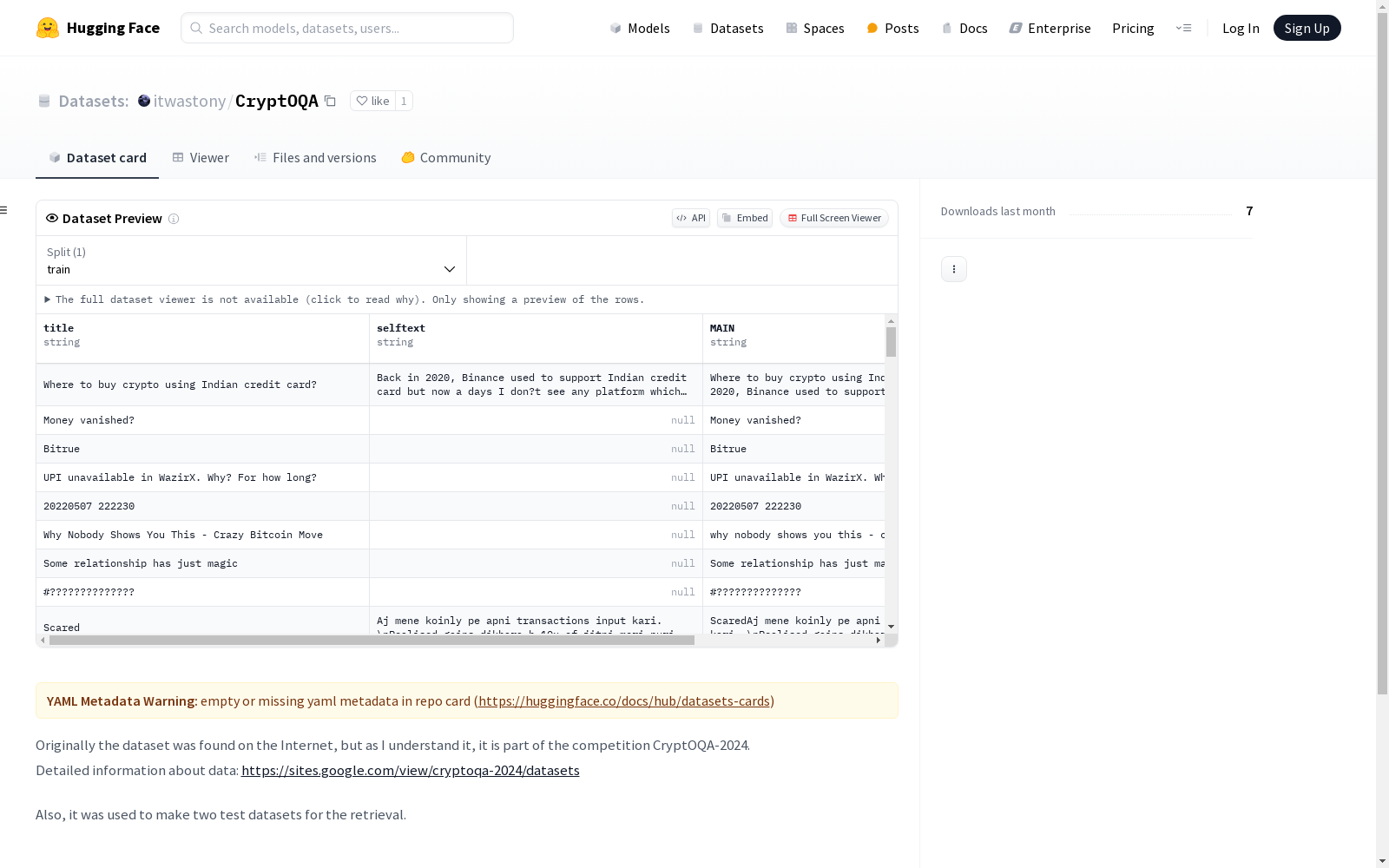Switch to the Dataset card tab
This screenshot has height=868, width=1389.
click(x=97, y=158)
